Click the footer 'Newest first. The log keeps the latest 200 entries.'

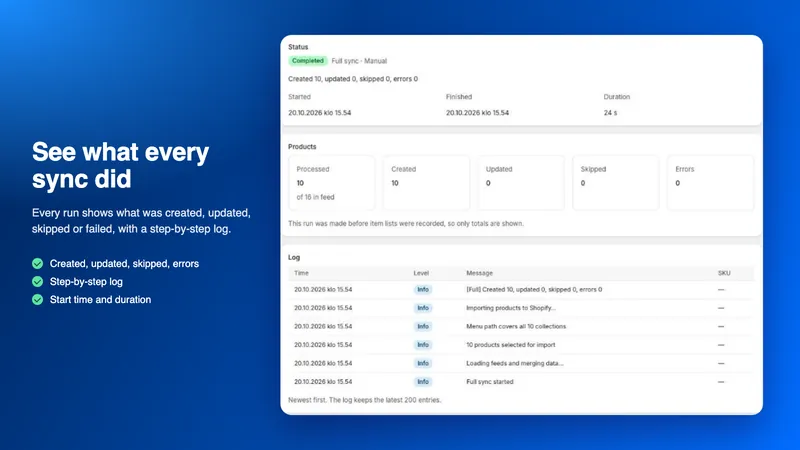[x=365, y=400]
